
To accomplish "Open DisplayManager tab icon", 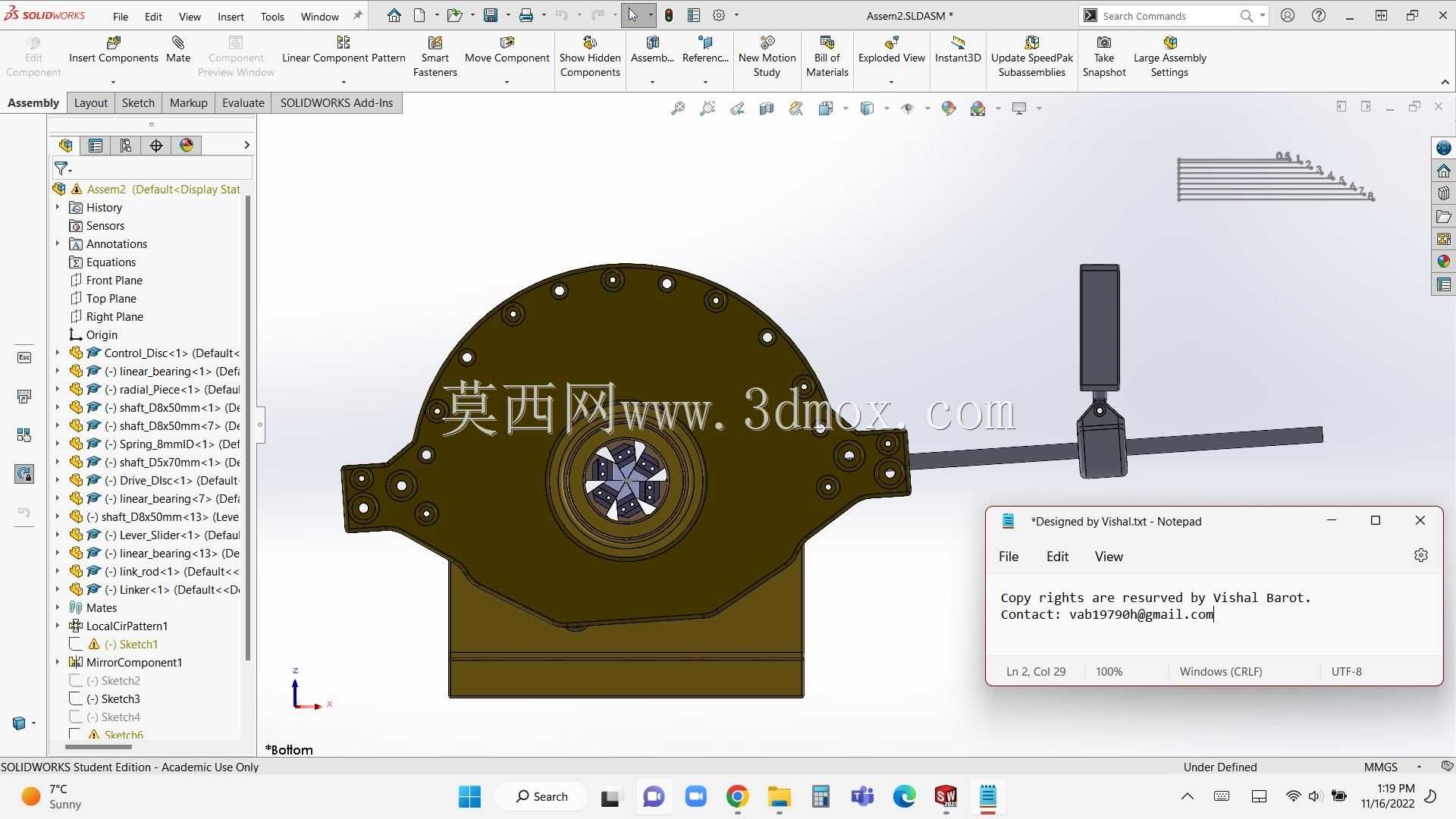I will click(187, 145).
